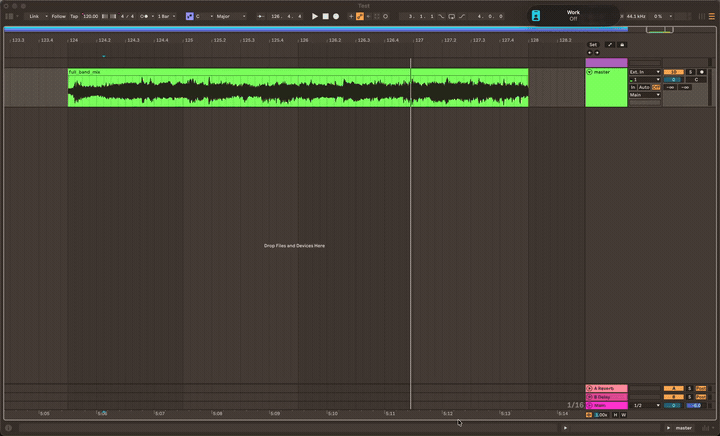Stop playback with the Stop button
The height and width of the screenshot is (436, 720).
[326, 16]
